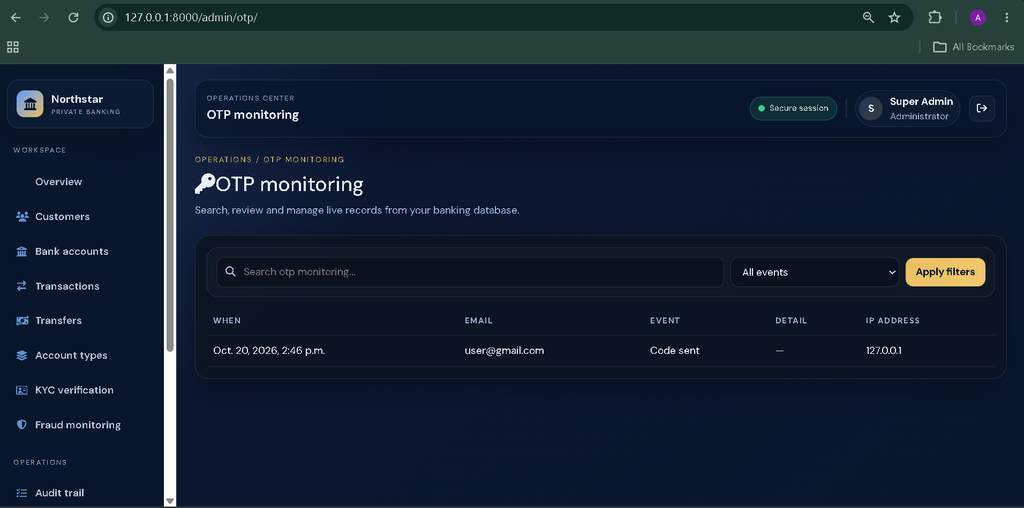Viewport: 1024px width, 508px height.
Task: Click the Code sent event cell
Action: [675, 351]
